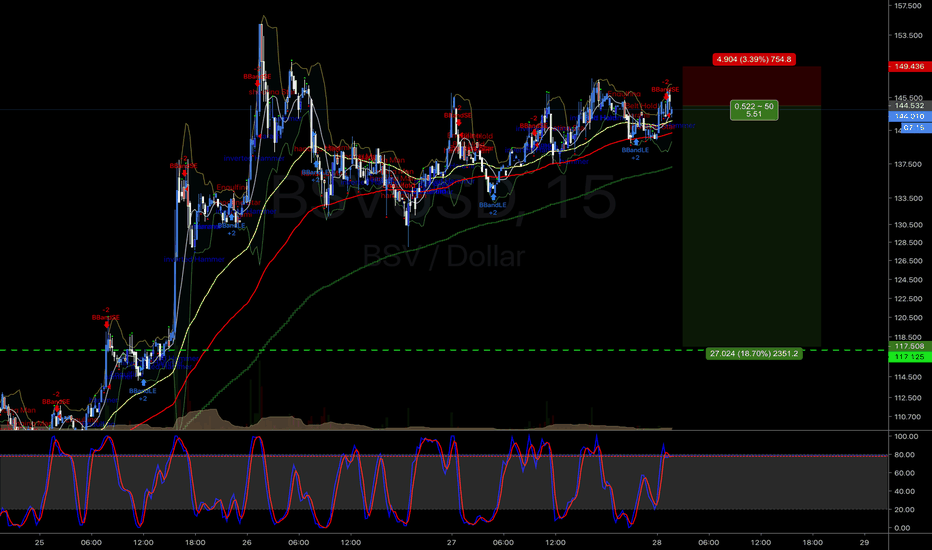
Task: Click the 133.500 price scale label
Action: click(x=908, y=199)
